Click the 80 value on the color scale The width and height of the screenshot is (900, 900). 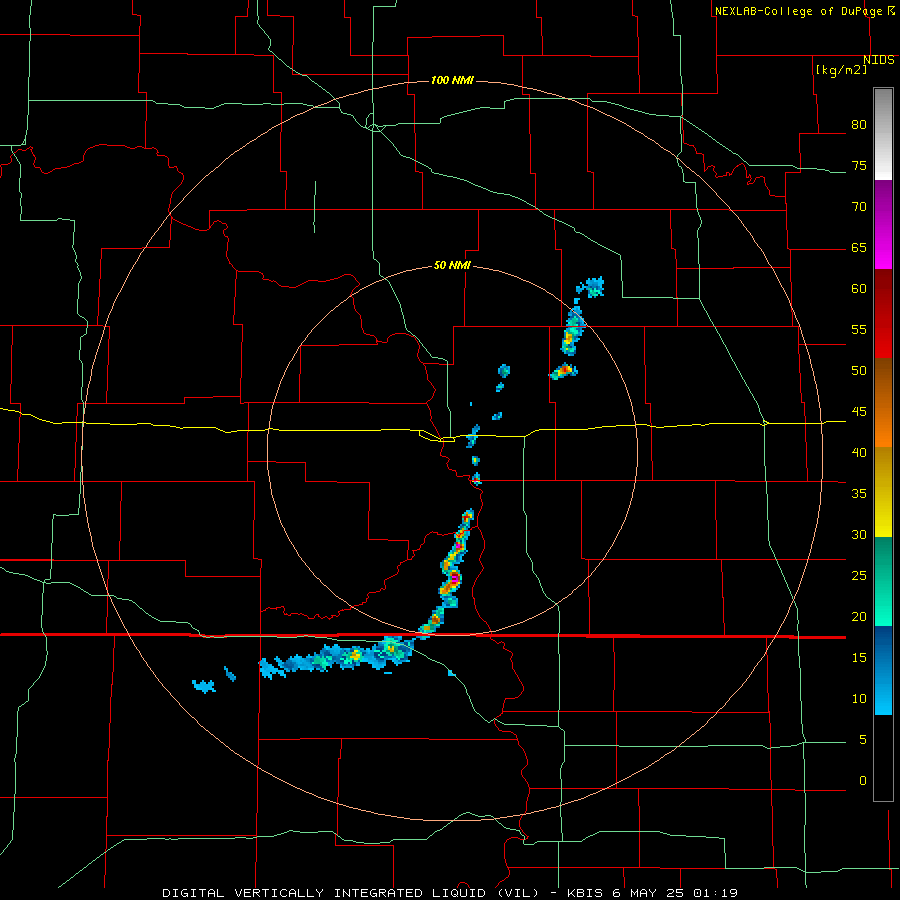point(859,125)
